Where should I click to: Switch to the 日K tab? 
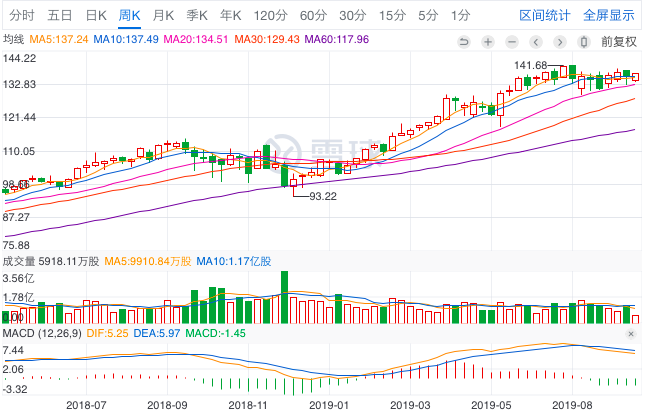coord(96,16)
